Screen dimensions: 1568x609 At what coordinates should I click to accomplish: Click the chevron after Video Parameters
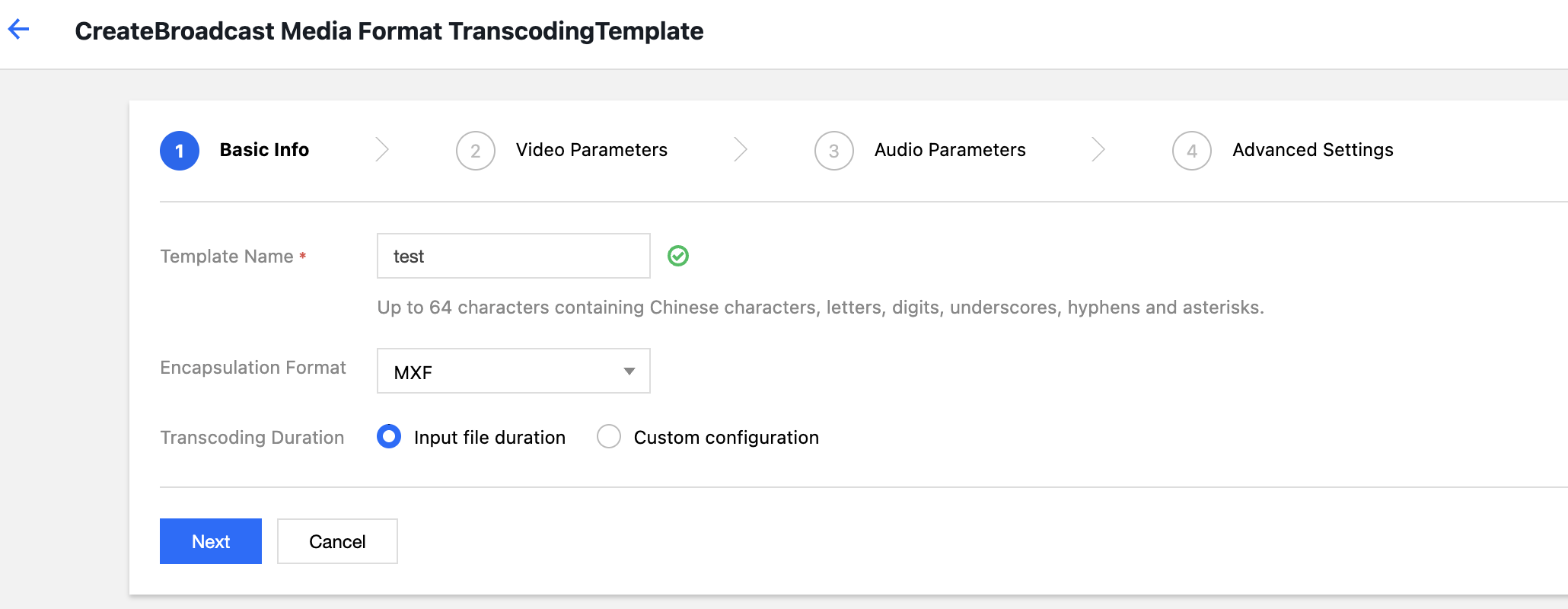[740, 150]
